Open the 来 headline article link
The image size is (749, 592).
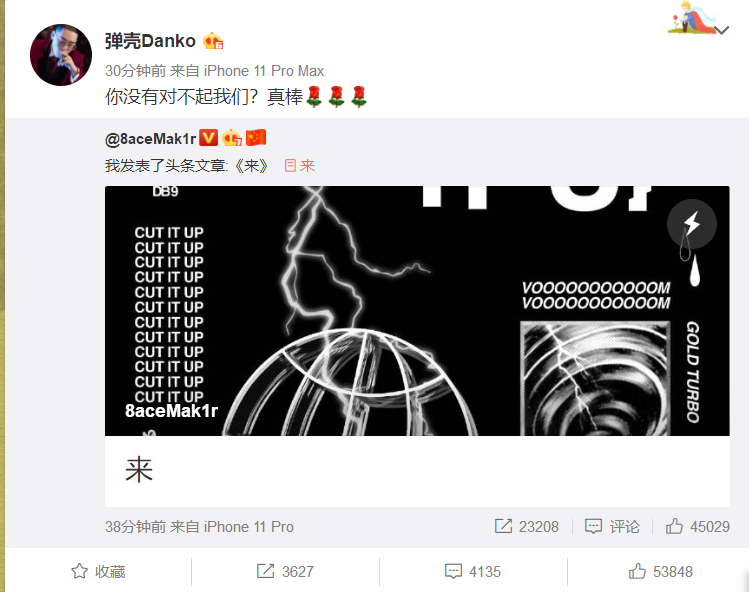[x=300, y=166]
